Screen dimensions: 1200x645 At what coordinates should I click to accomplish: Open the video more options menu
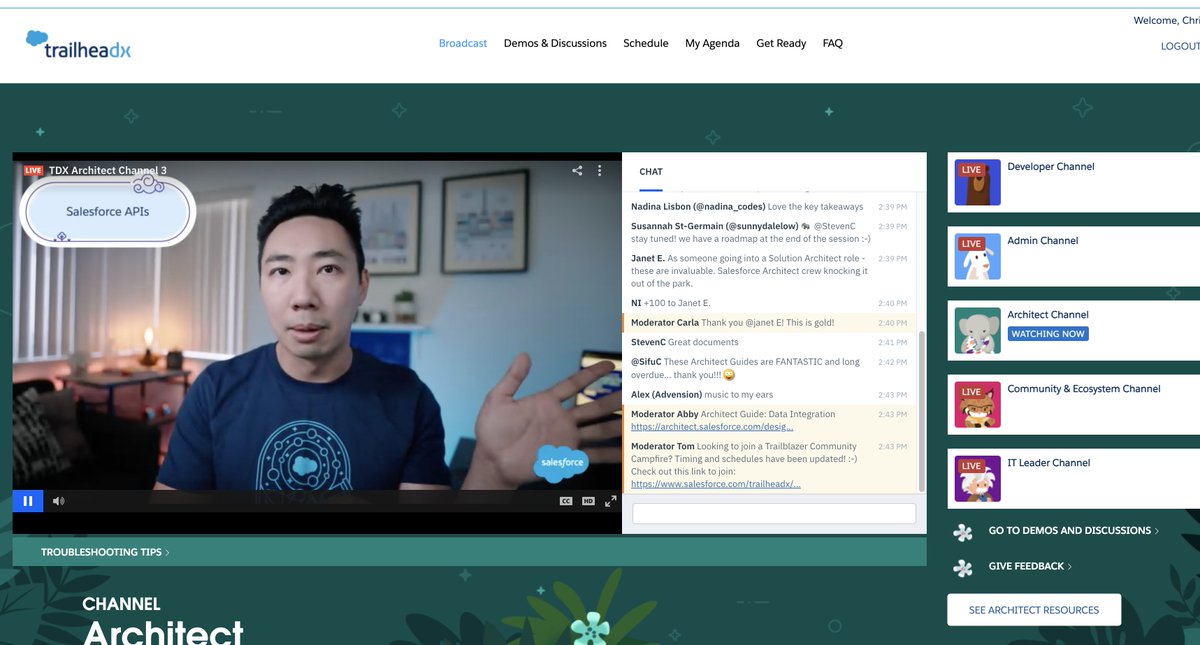coord(599,170)
